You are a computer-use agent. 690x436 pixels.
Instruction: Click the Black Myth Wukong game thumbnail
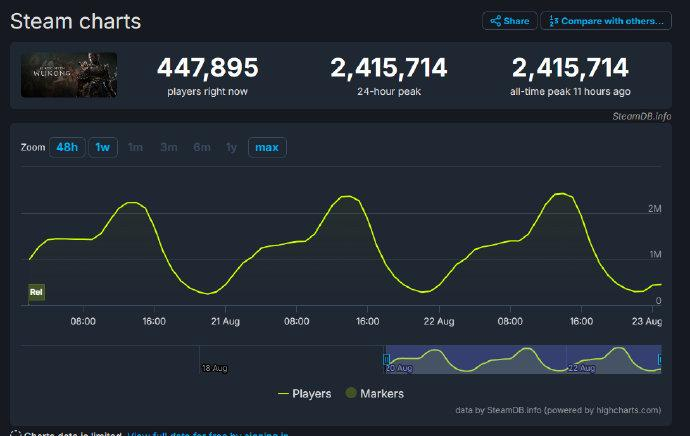coord(69,75)
